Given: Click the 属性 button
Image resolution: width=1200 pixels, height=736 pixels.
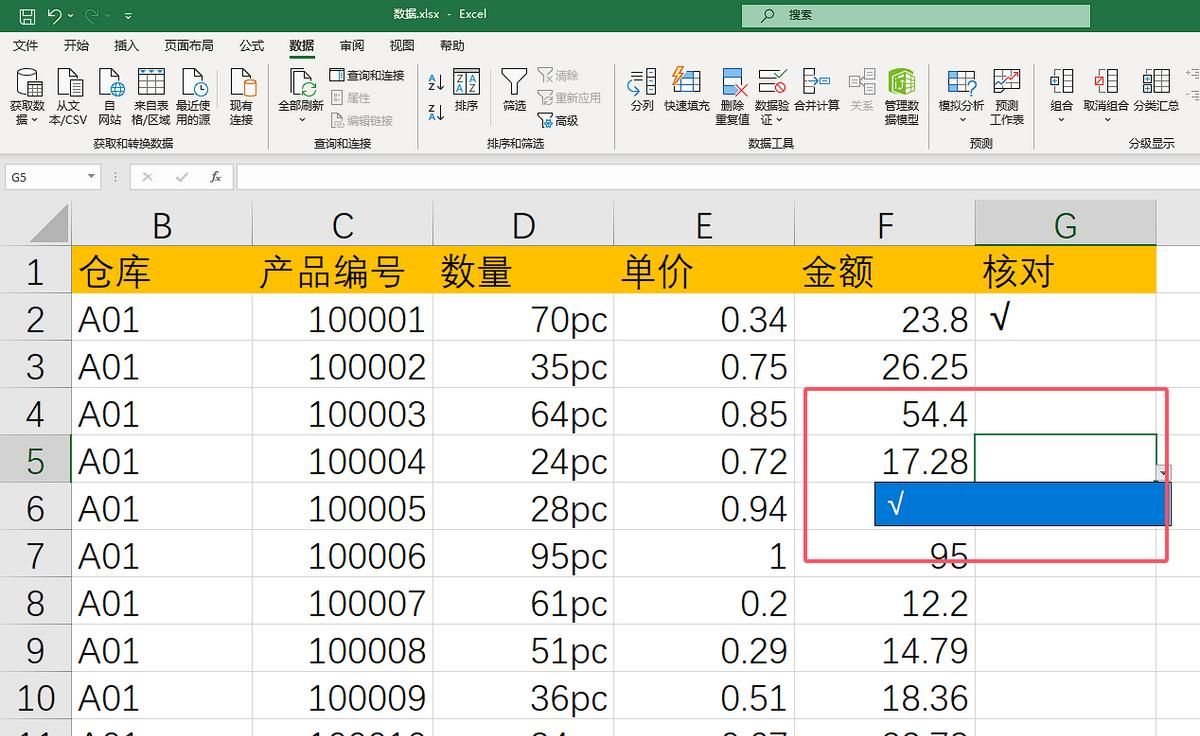Looking at the screenshot, I should tap(351, 98).
